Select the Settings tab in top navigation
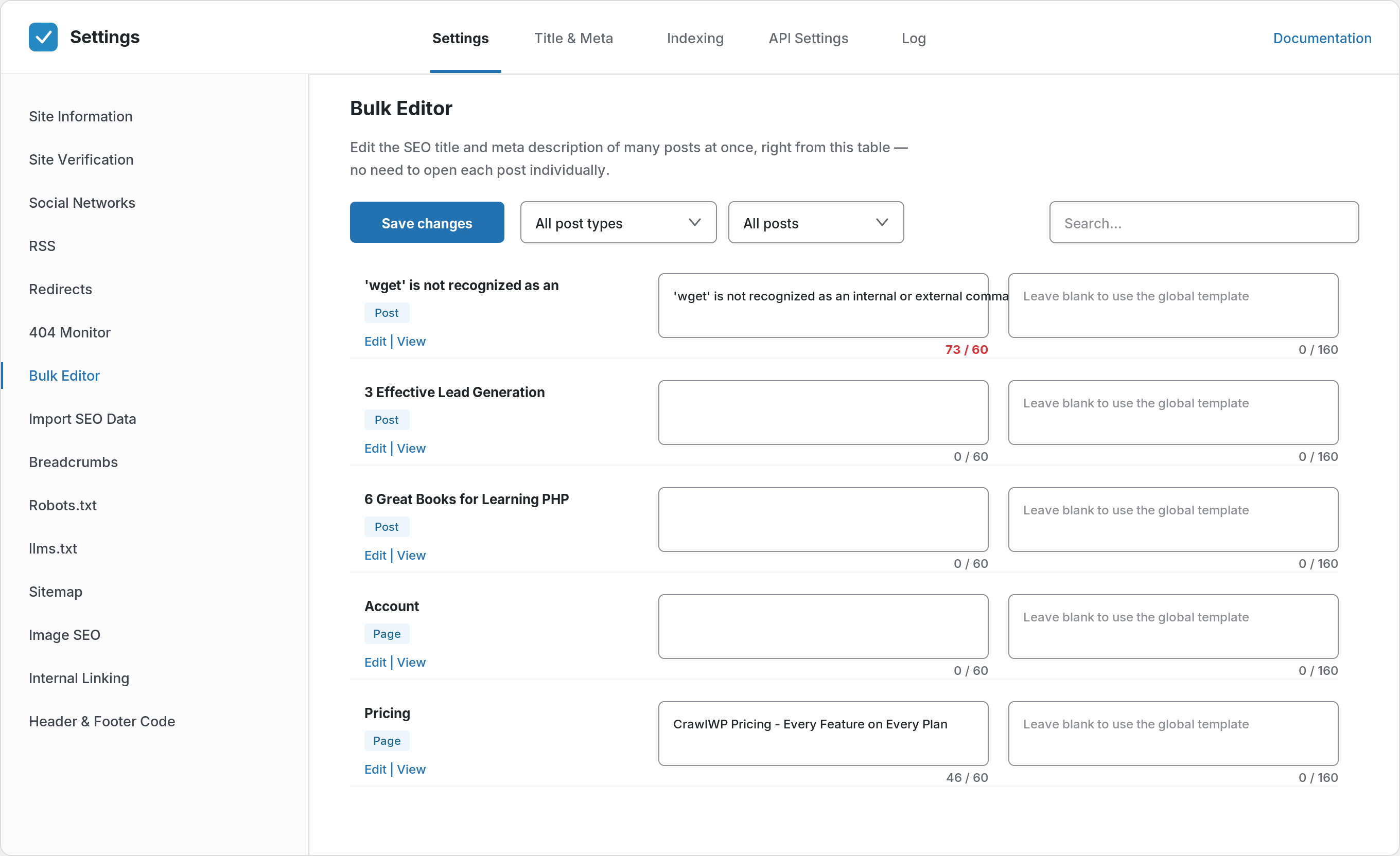The height and width of the screenshot is (856, 1400). [x=460, y=38]
